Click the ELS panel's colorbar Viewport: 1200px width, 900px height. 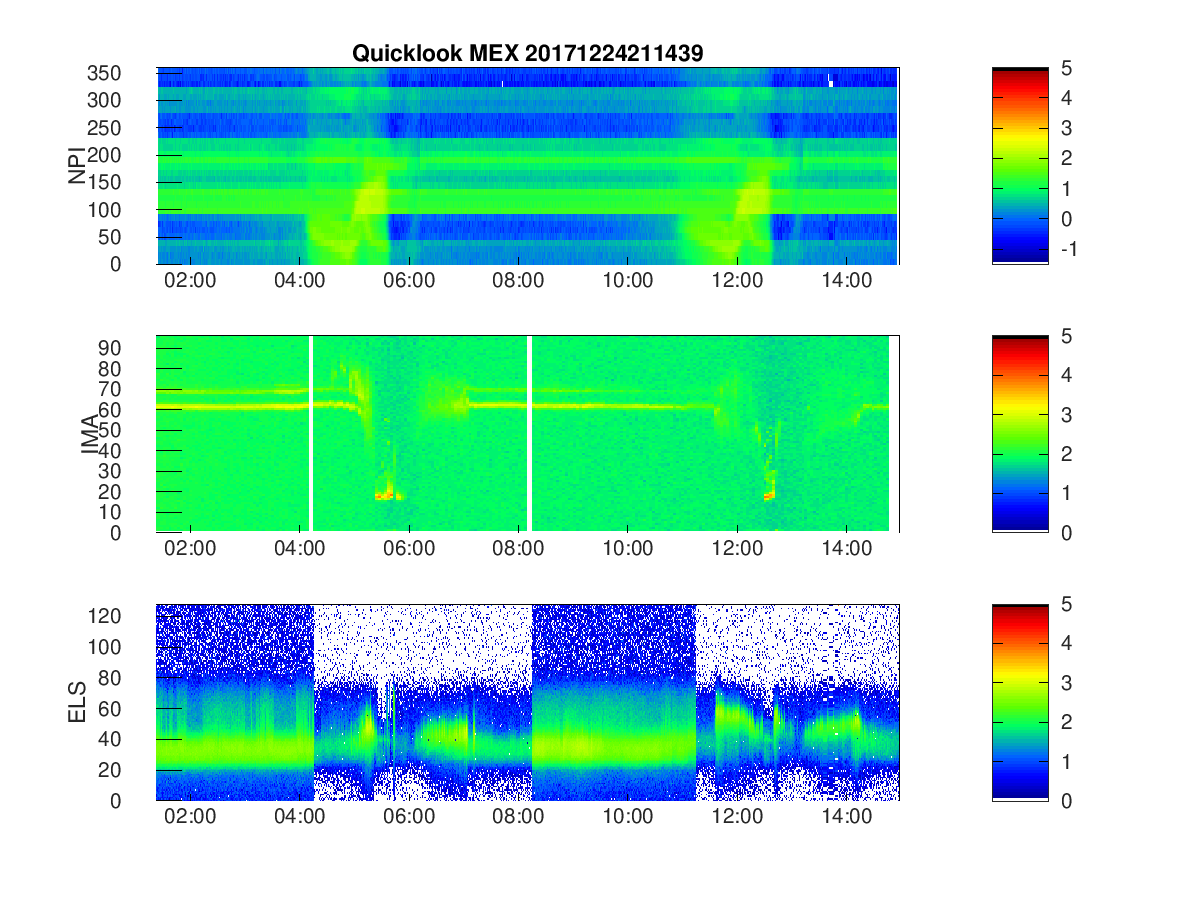[1020, 702]
